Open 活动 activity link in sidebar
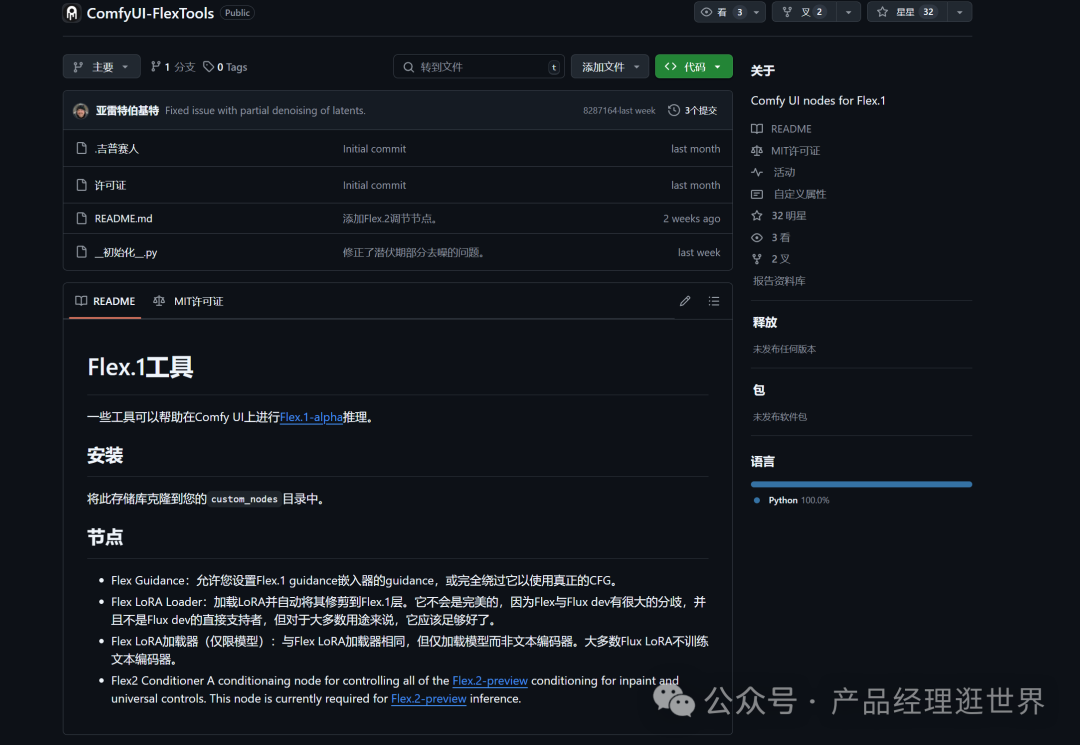The height and width of the screenshot is (745, 1080). [773, 172]
